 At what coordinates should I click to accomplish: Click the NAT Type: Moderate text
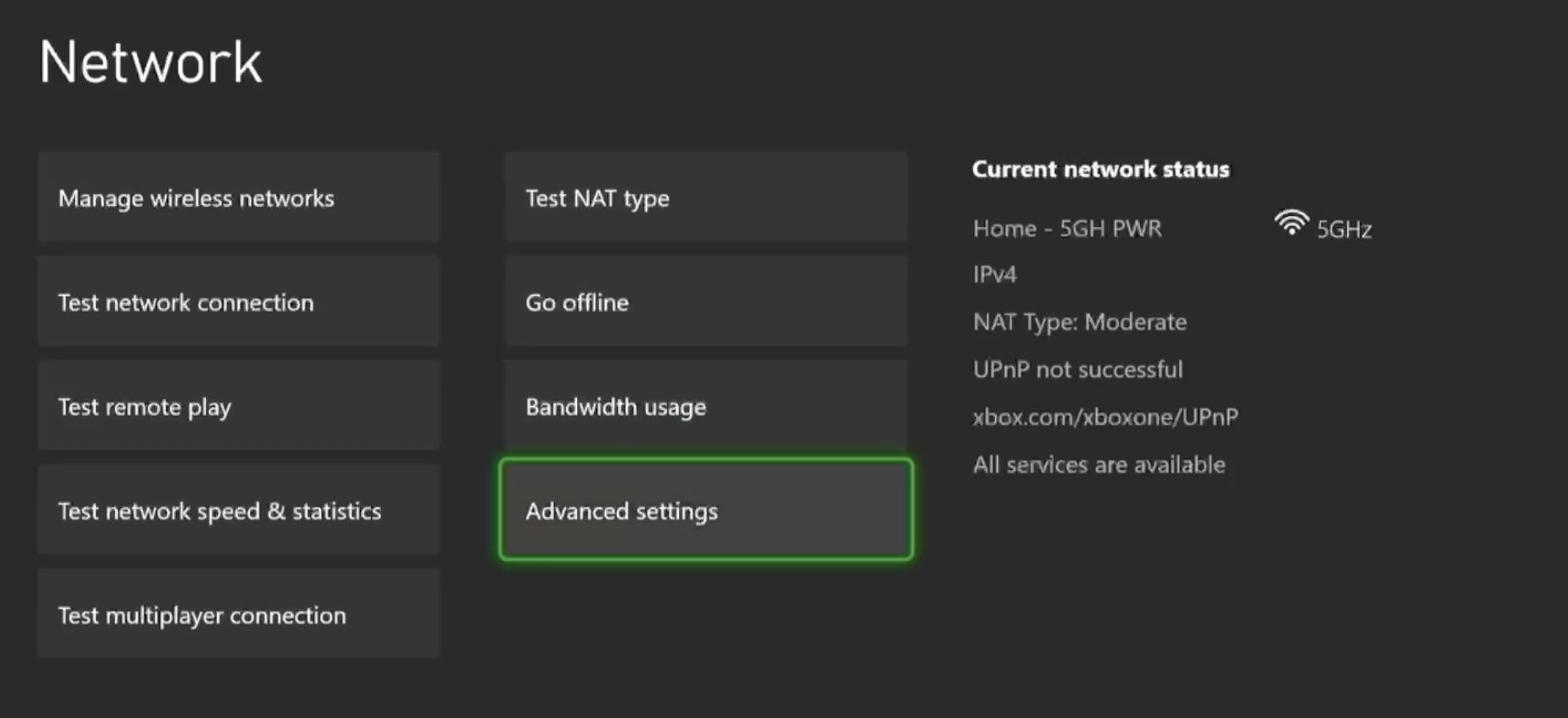tap(1079, 322)
